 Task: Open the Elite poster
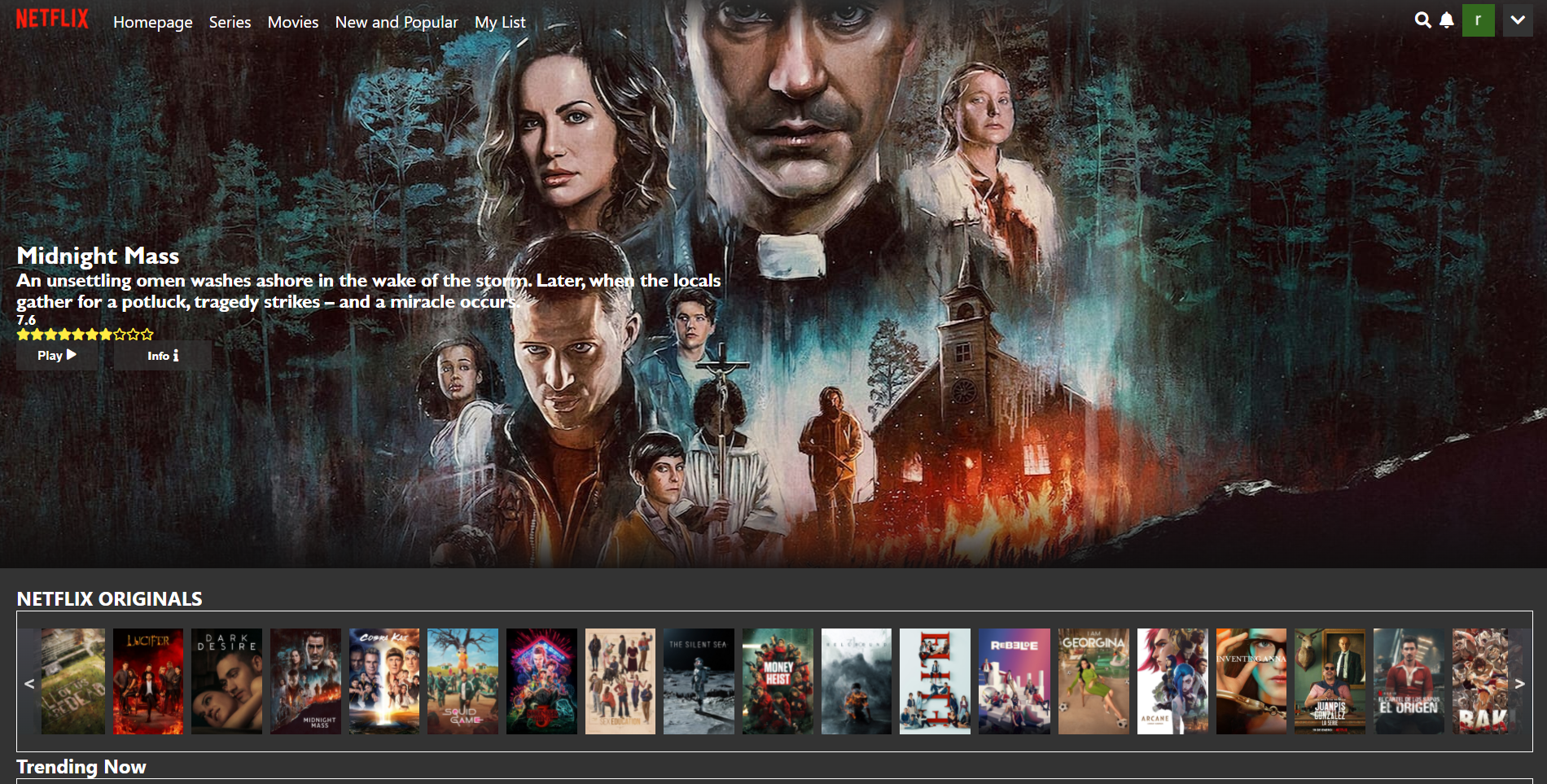point(936,681)
